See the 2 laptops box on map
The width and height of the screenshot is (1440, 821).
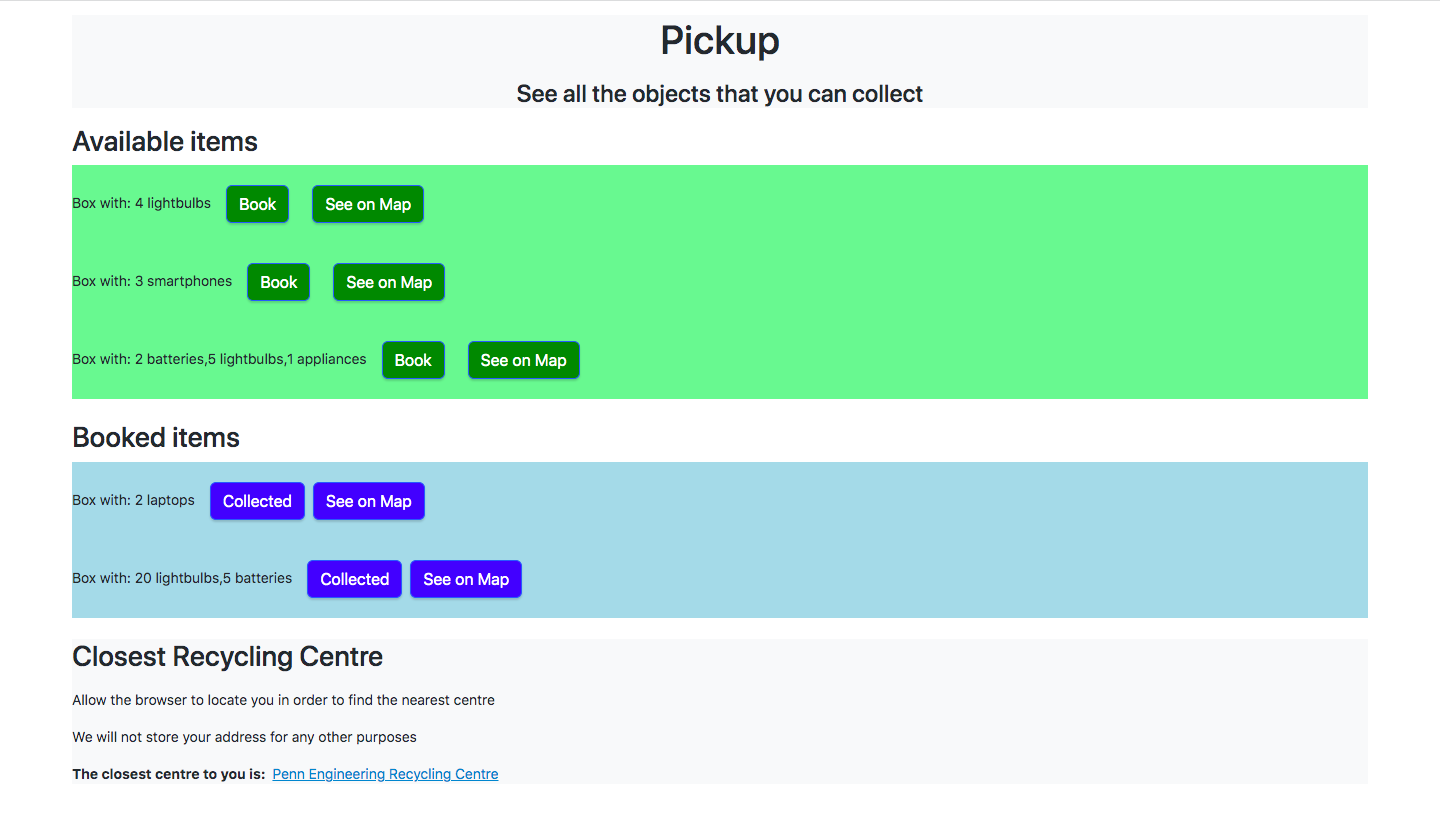pos(368,501)
